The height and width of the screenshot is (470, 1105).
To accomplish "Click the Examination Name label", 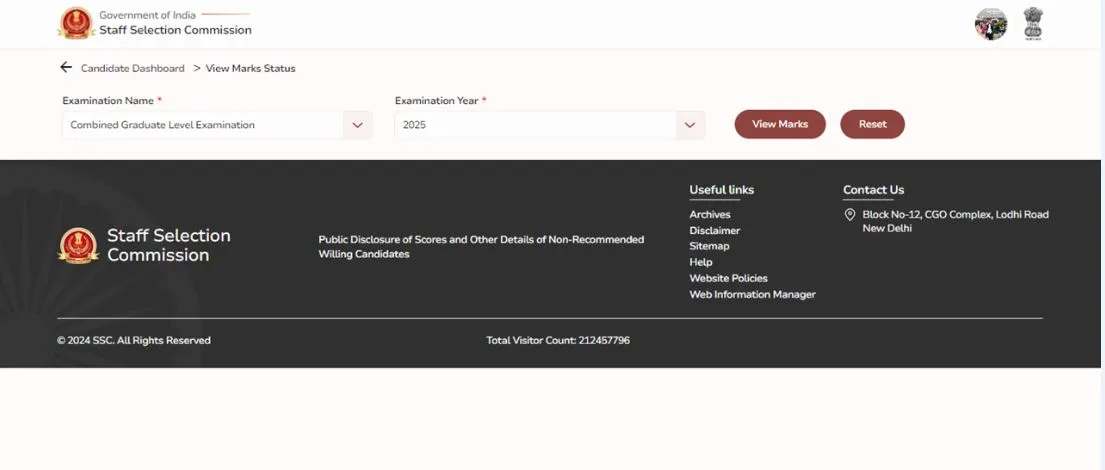I will (x=108, y=101).
